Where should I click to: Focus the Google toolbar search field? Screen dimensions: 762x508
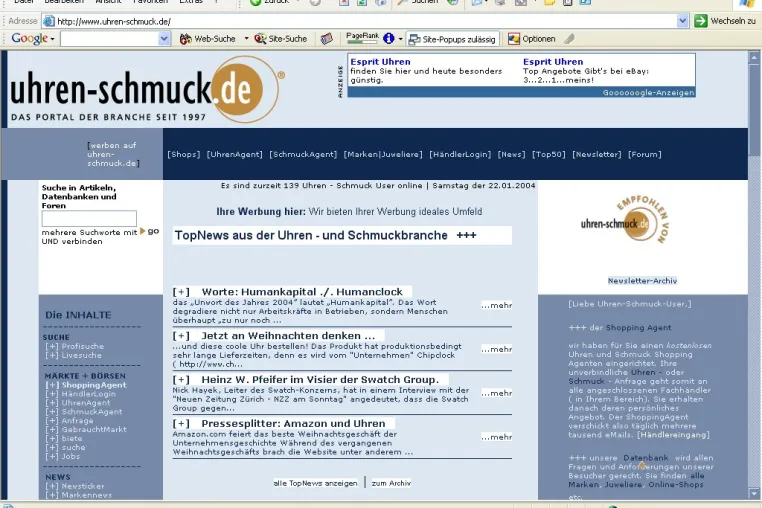[x=110, y=39]
